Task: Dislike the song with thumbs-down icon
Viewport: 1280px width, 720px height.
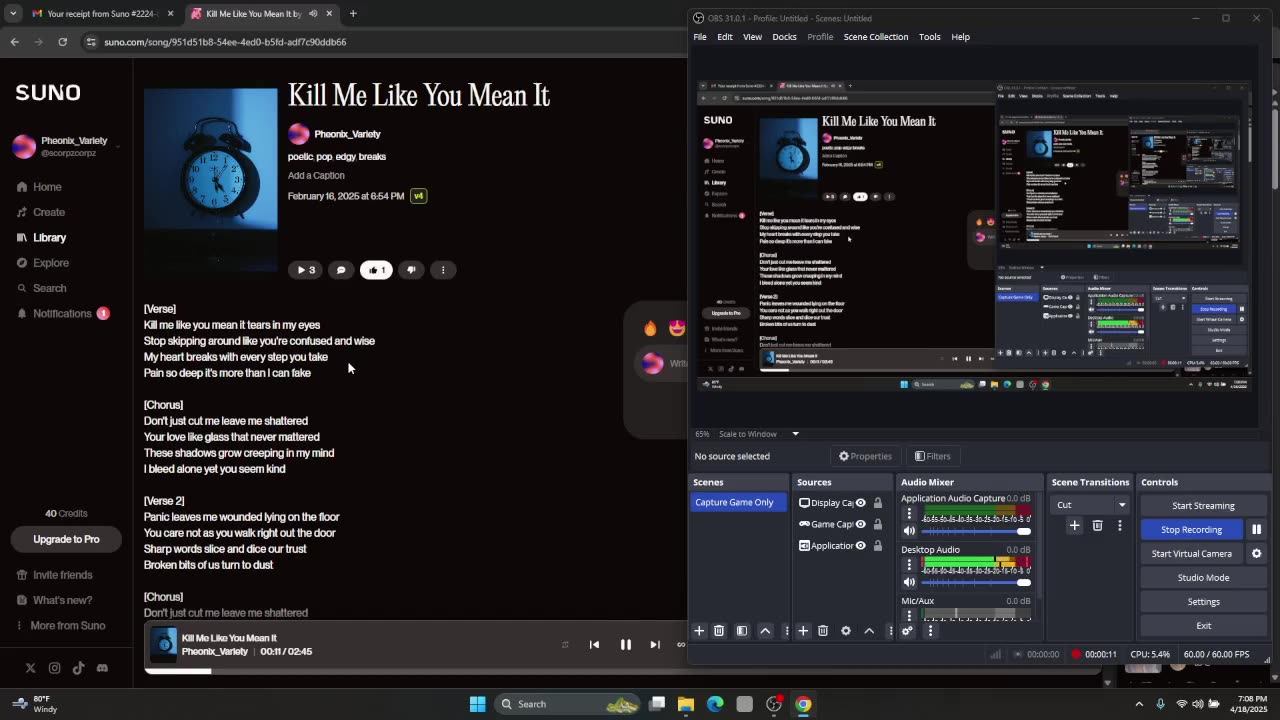Action: click(411, 270)
